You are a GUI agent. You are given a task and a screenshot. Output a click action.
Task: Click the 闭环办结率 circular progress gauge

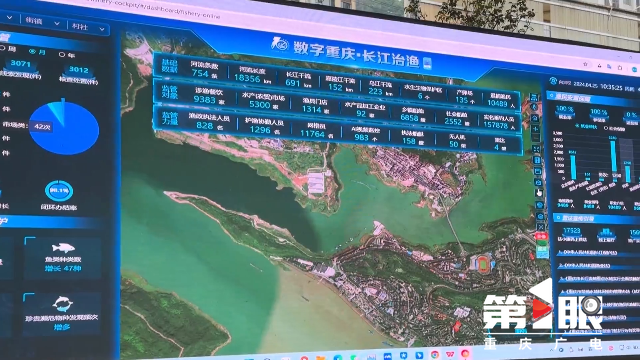tap(59, 191)
